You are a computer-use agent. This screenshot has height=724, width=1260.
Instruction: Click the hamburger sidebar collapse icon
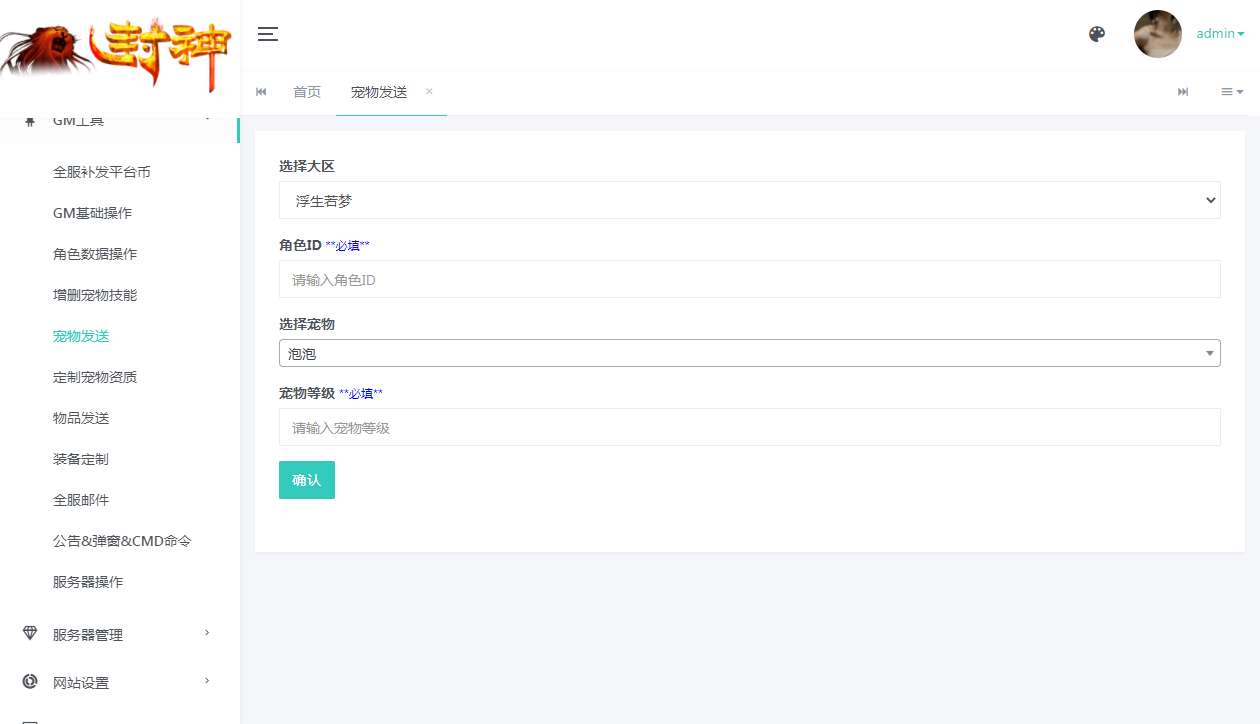point(267,33)
